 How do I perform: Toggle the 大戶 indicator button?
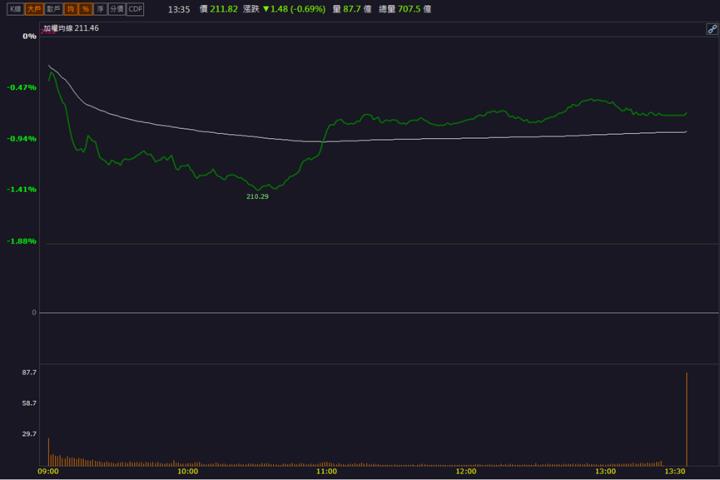34,8
